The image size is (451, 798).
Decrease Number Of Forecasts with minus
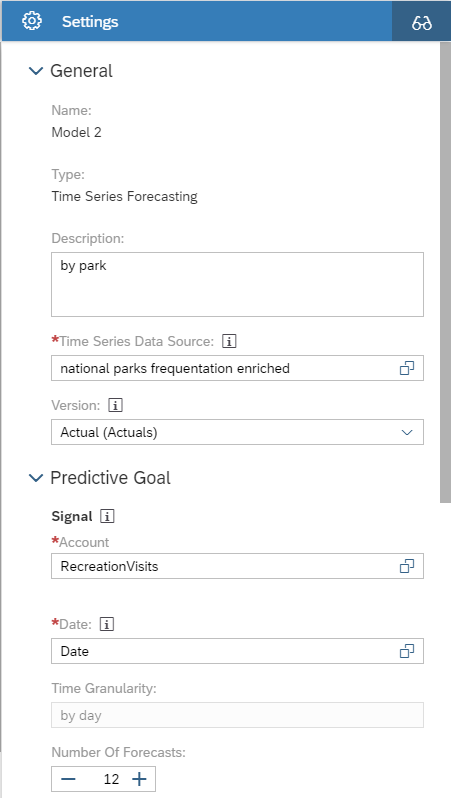click(68, 779)
